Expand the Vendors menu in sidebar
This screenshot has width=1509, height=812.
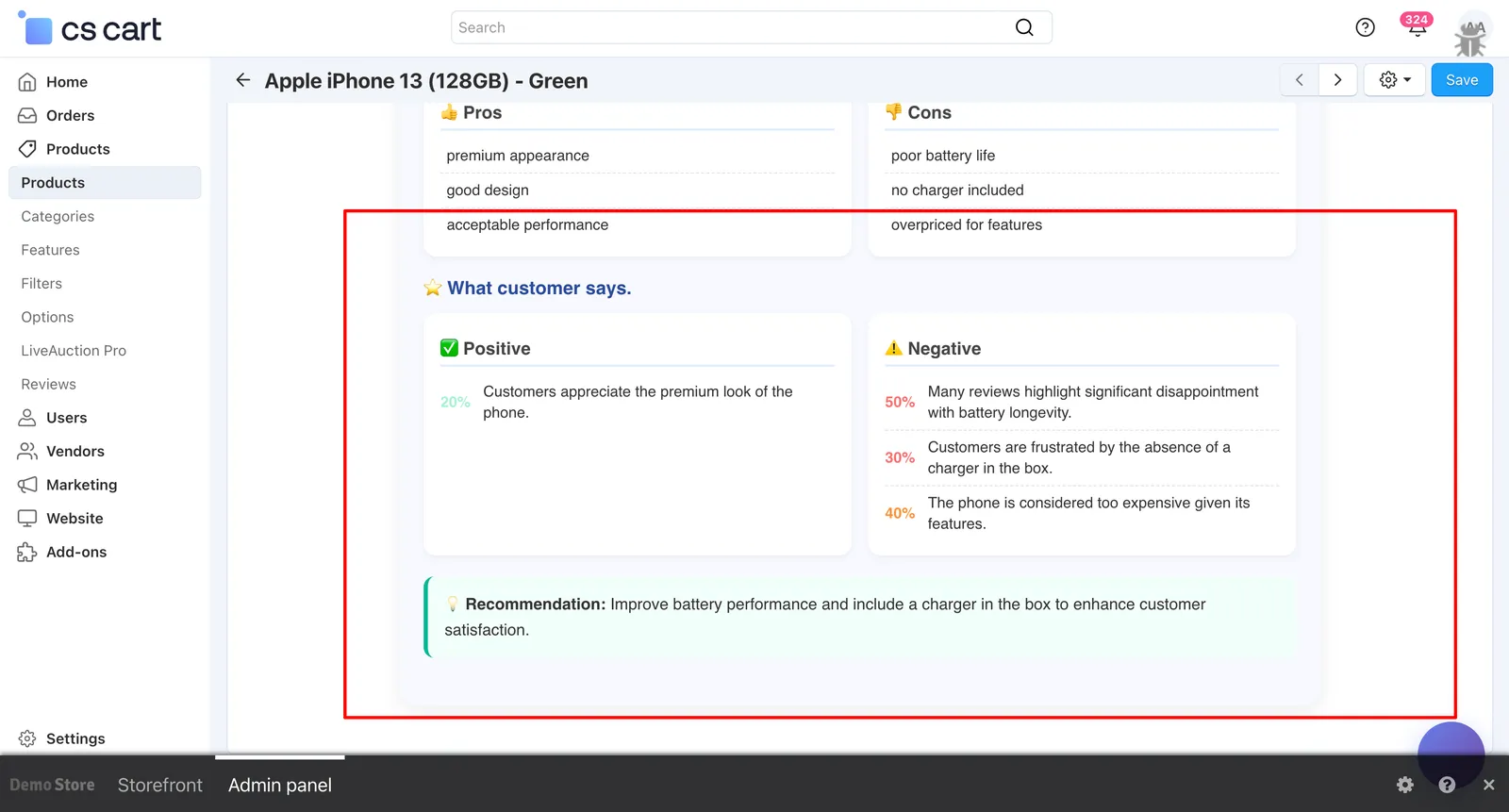pyautogui.click(x=75, y=452)
